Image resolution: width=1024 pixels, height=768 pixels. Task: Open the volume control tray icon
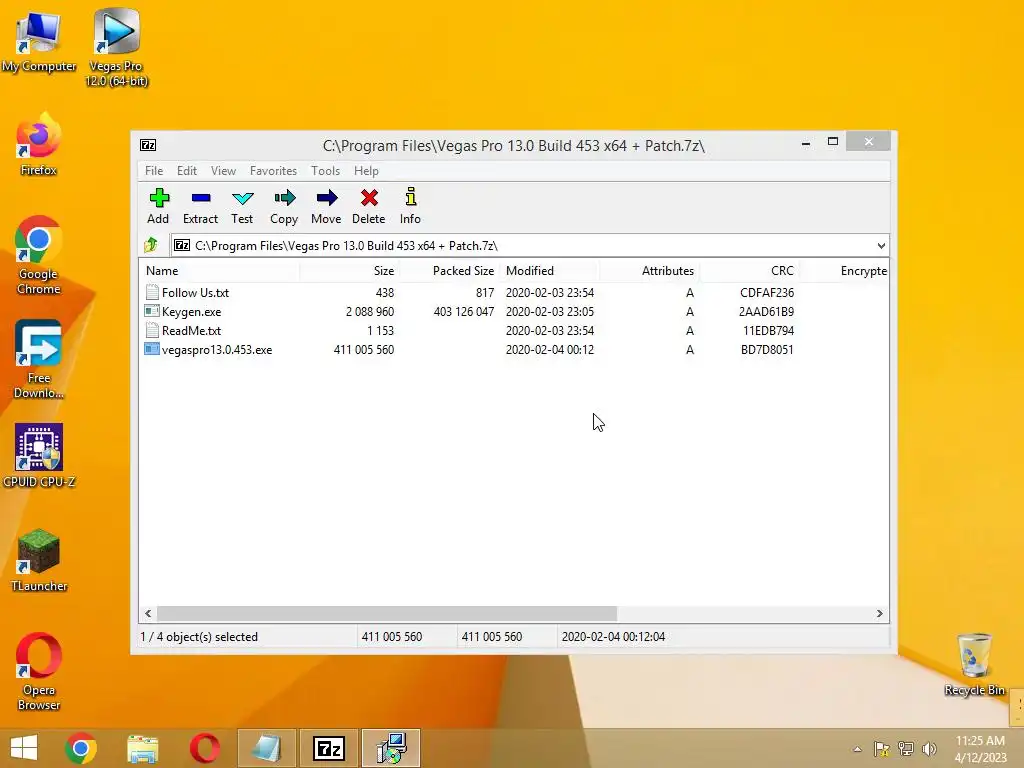click(929, 749)
